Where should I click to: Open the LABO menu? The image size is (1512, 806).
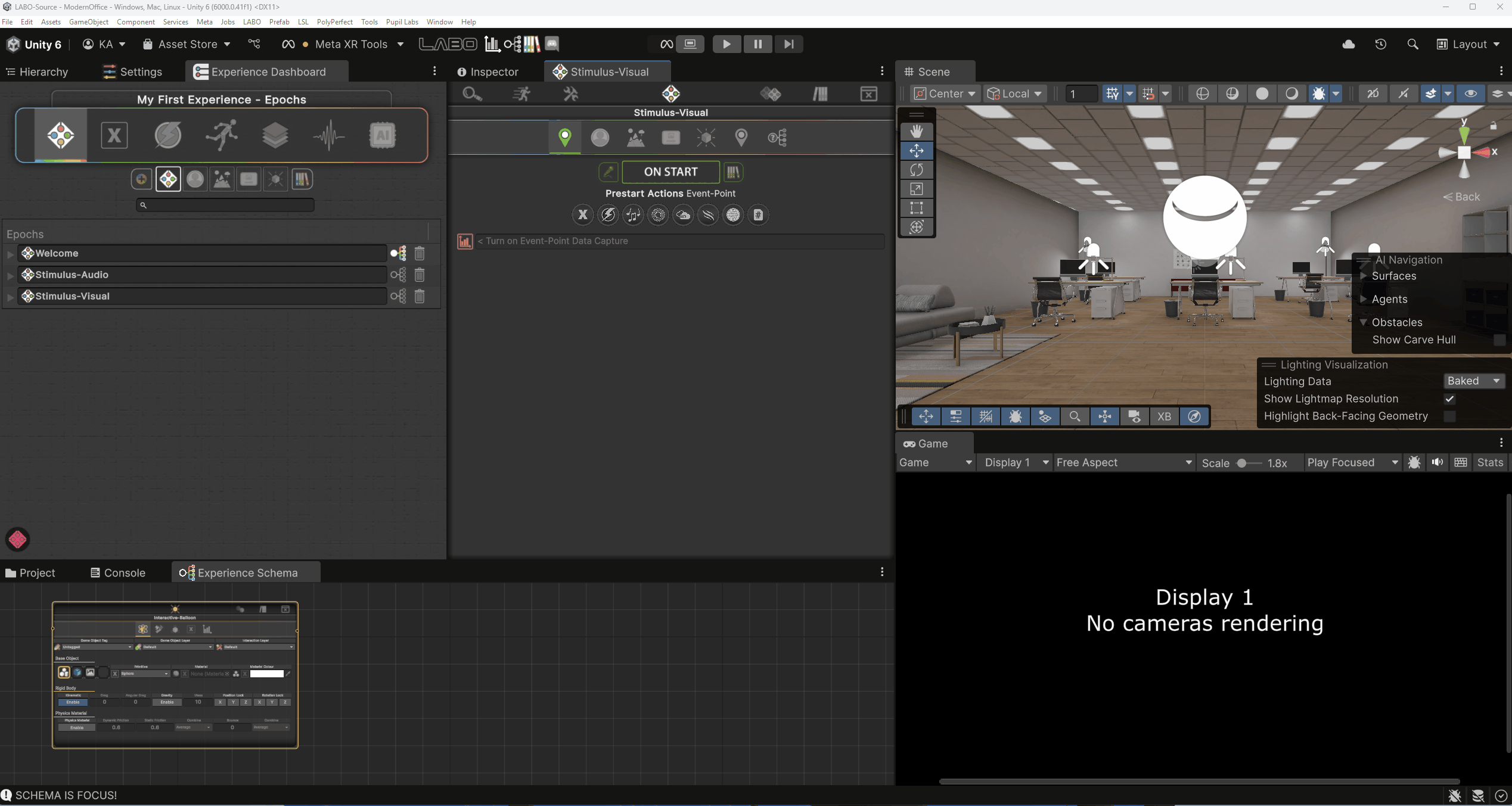(252, 22)
